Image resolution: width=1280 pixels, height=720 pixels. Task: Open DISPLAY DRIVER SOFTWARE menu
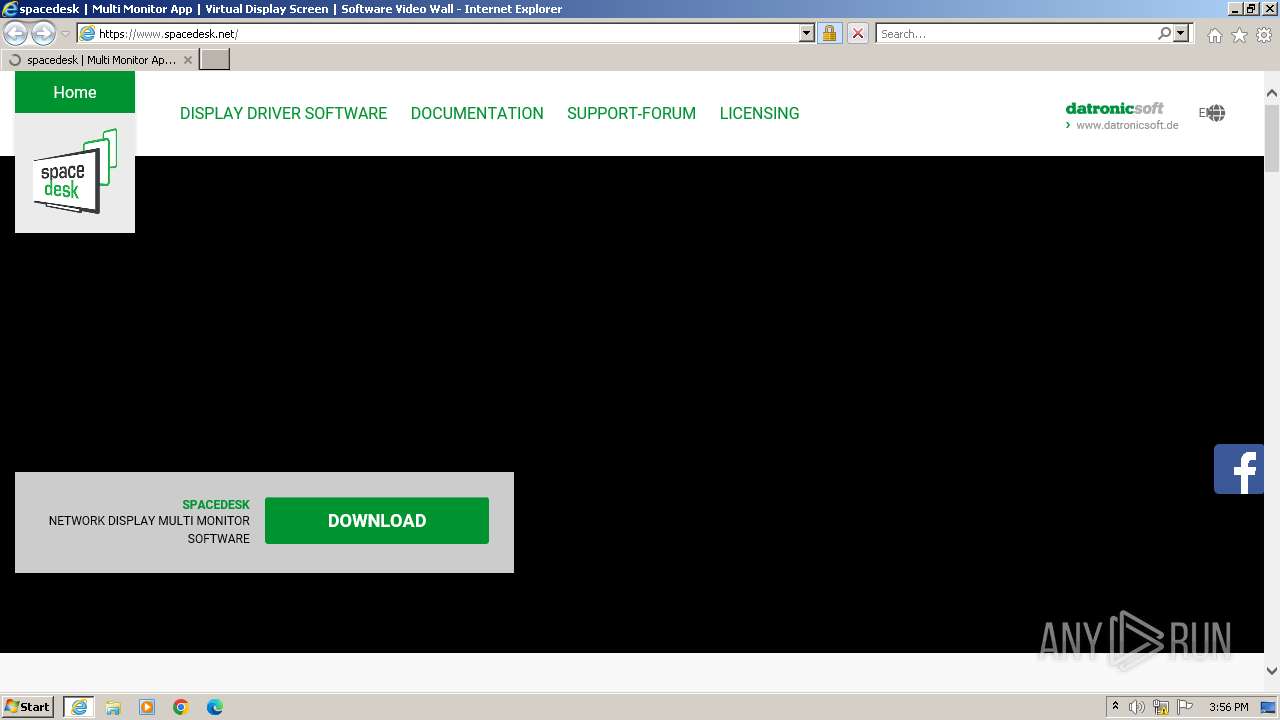pyautogui.click(x=283, y=113)
